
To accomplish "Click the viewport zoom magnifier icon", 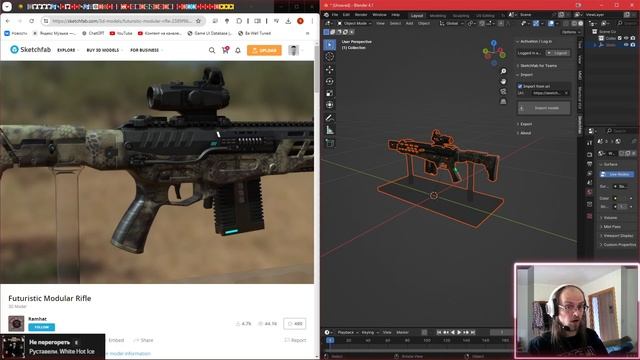I will [503, 71].
